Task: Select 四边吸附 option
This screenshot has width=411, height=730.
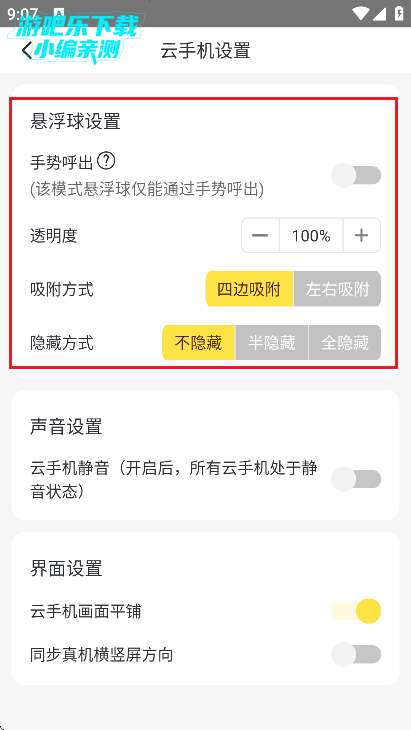Action: [249, 289]
